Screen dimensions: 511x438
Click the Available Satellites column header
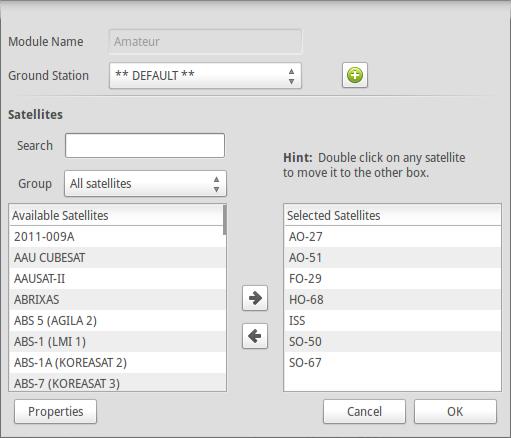click(117, 215)
